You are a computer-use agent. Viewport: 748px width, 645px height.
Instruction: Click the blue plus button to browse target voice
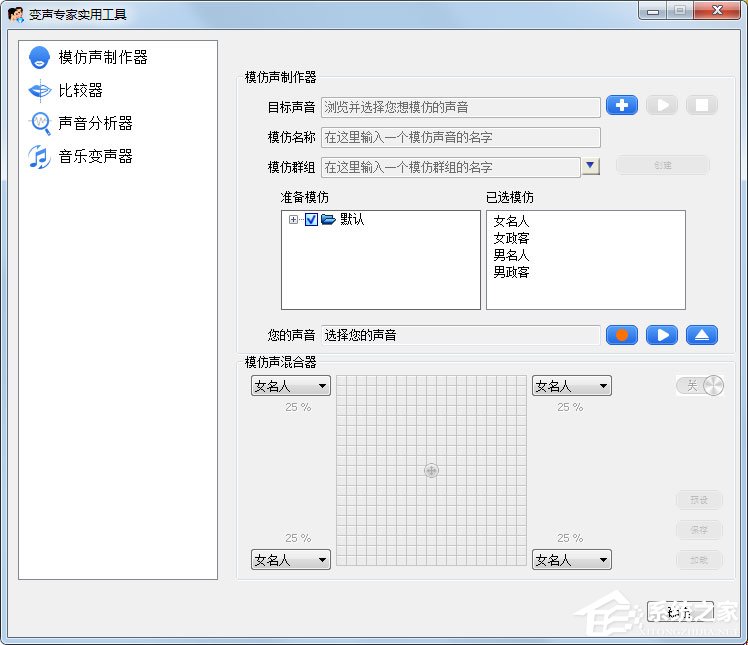point(622,105)
